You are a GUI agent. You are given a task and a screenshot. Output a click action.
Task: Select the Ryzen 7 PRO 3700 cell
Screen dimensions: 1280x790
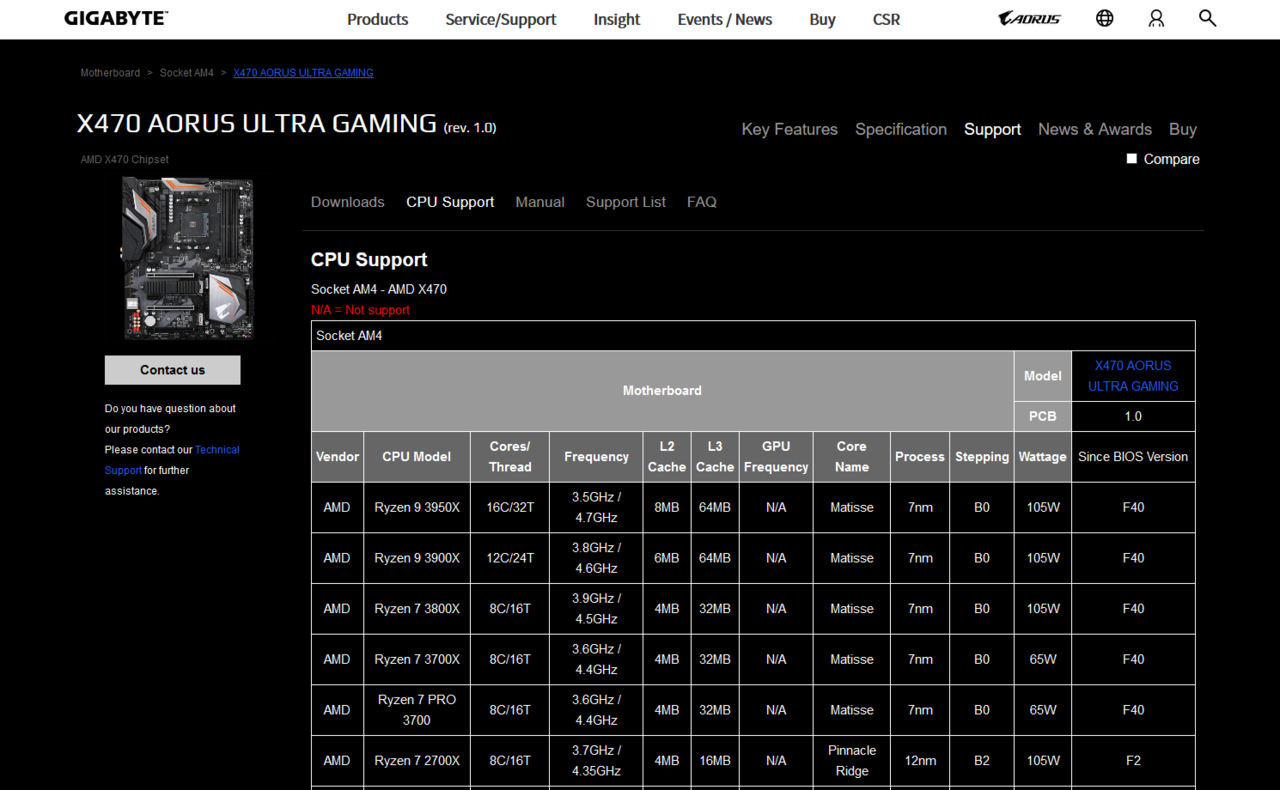click(417, 710)
